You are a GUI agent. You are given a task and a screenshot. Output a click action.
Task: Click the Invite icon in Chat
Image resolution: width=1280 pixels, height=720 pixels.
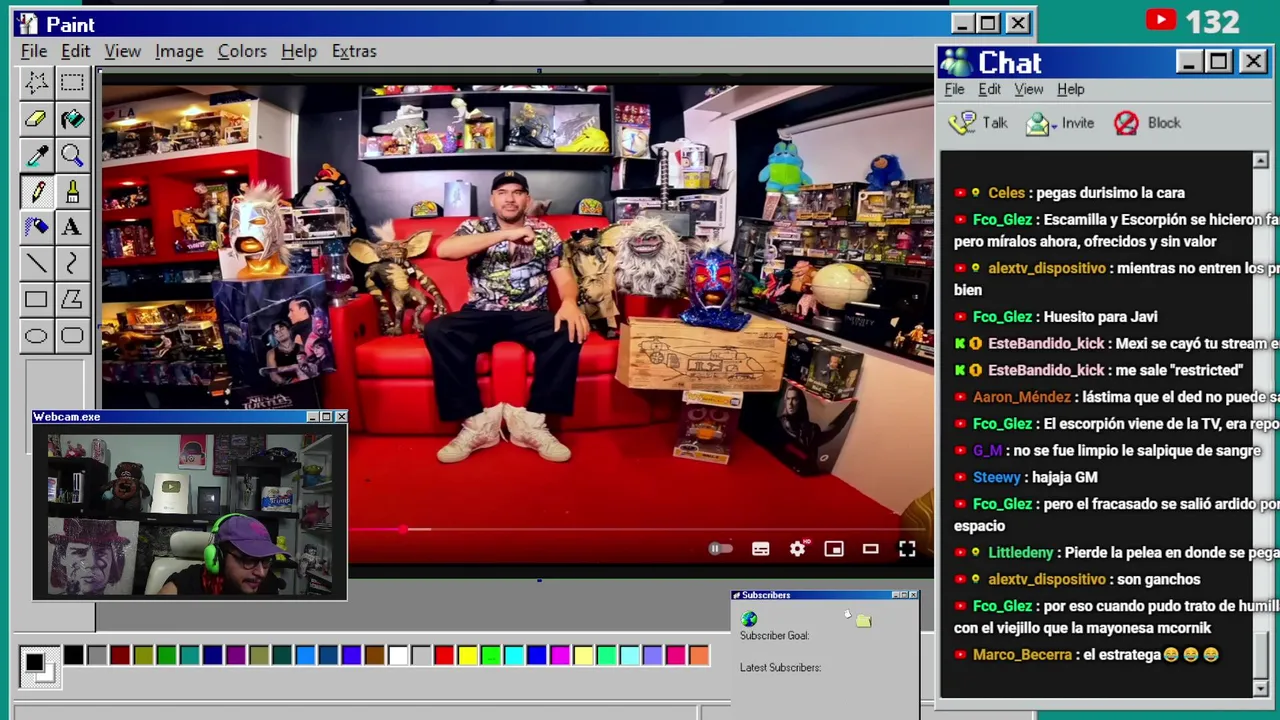(1038, 123)
